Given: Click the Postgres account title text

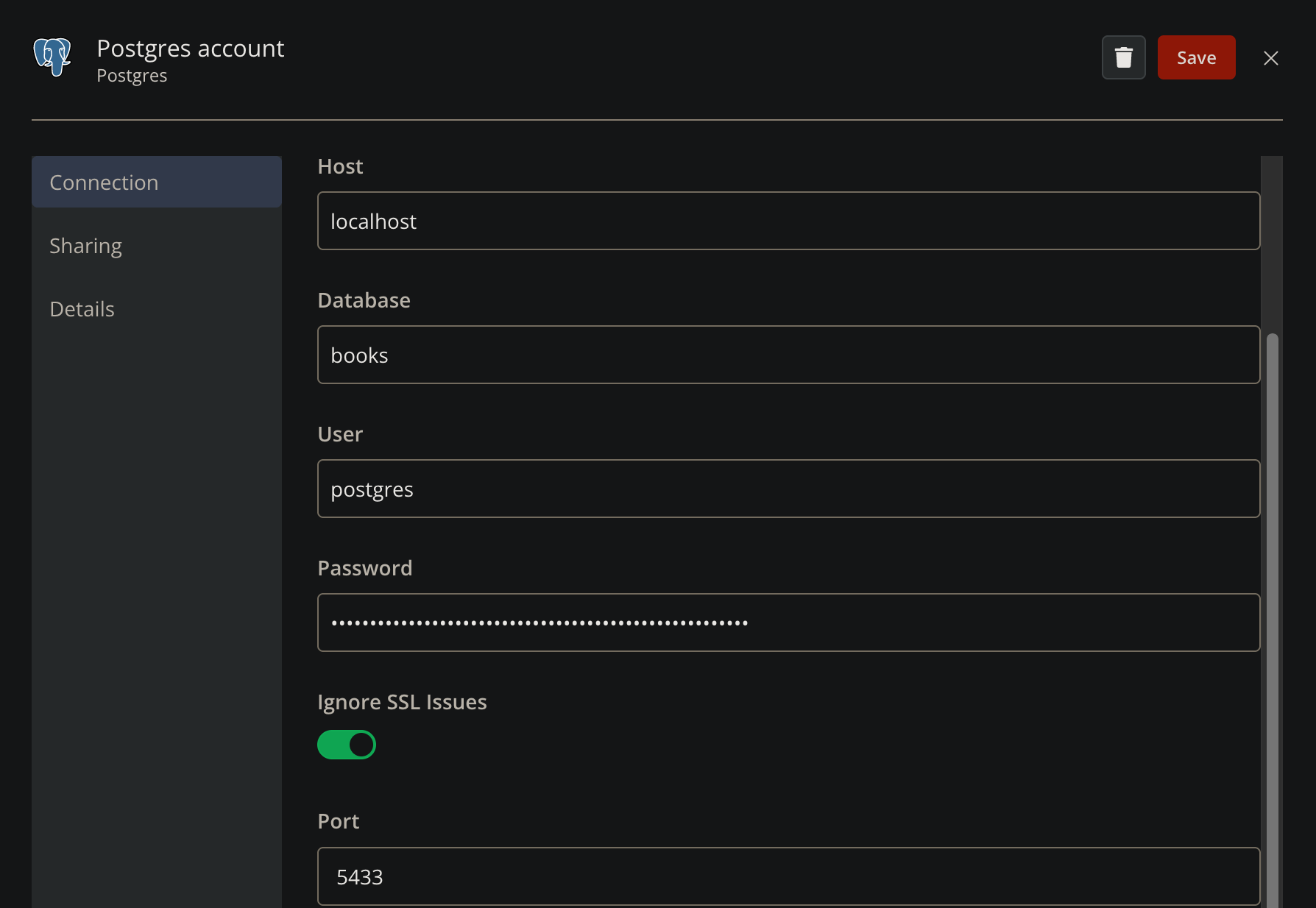Looking at the screenshot, I should coord(190,49).
